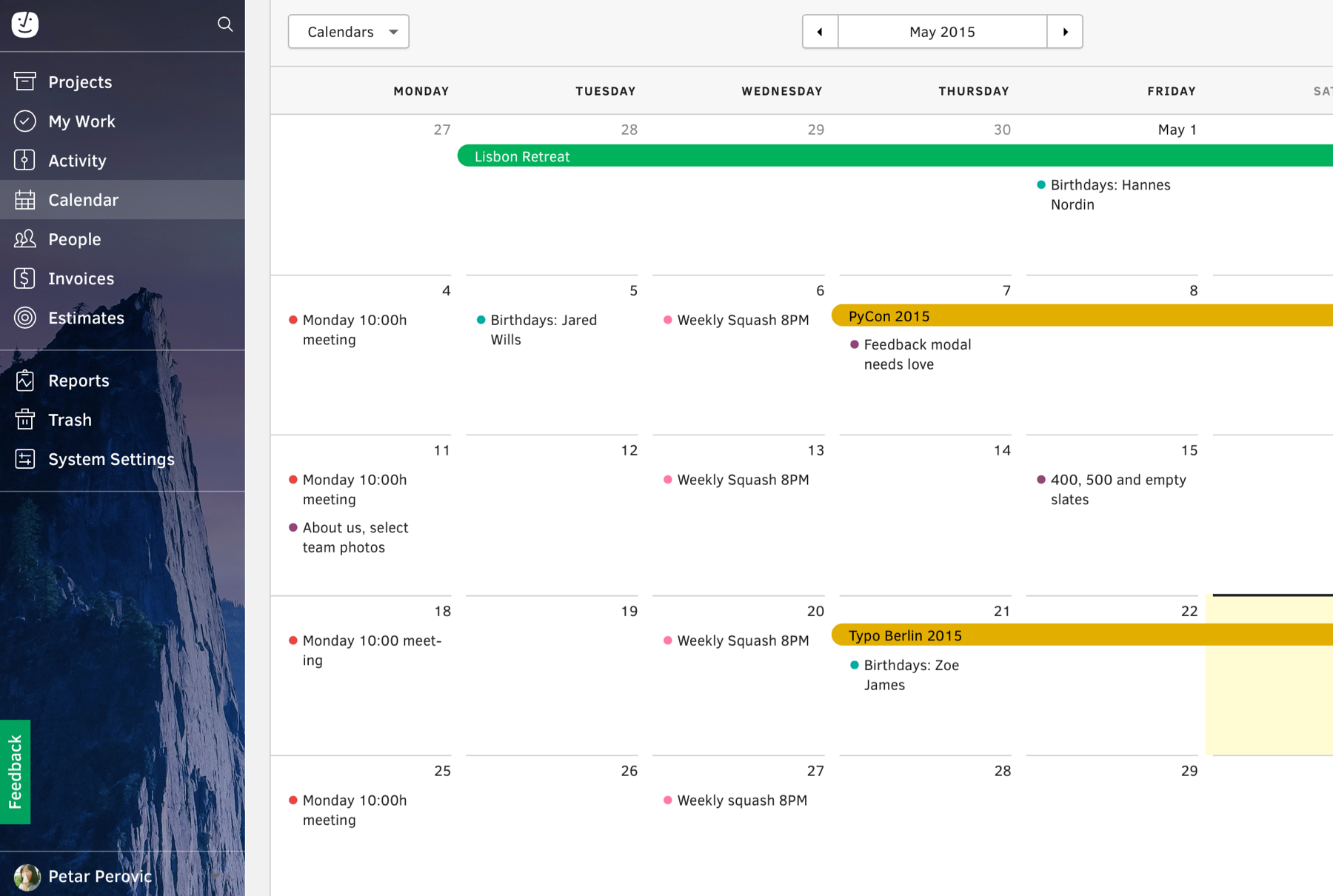This screenshot has width=1333, height=896.
Task: Open the green Lisbon Retreat event bar
Action: click(x=895, y=156)
